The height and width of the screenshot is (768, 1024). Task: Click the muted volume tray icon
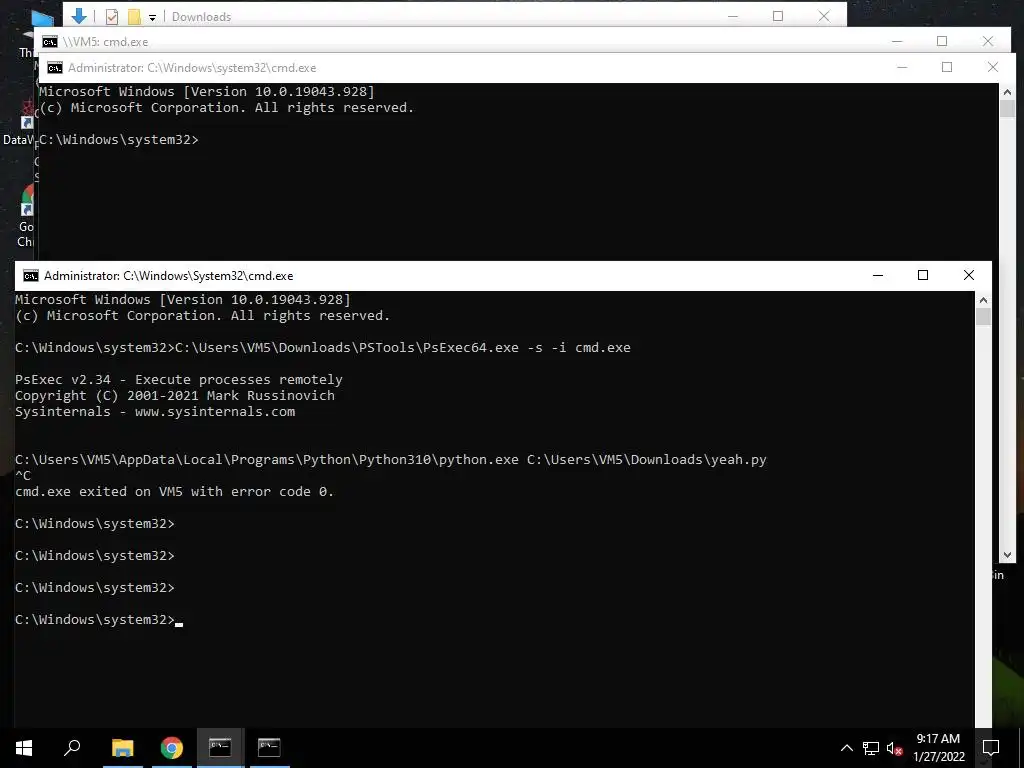pyautogui.click(x=895, y=748)
